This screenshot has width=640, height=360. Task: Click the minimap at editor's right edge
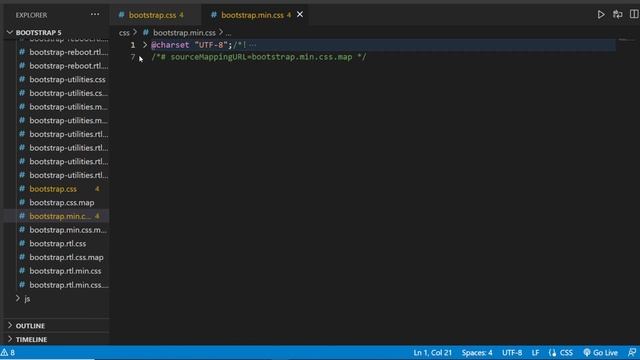coord(626,40)
